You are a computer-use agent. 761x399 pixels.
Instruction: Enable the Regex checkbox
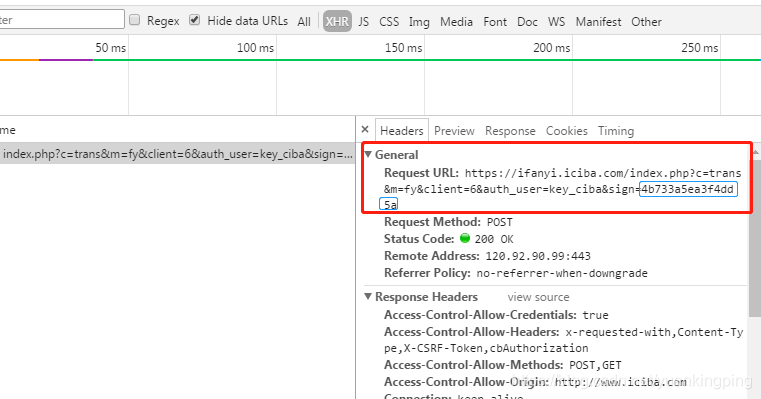click(x=135, y=20)
